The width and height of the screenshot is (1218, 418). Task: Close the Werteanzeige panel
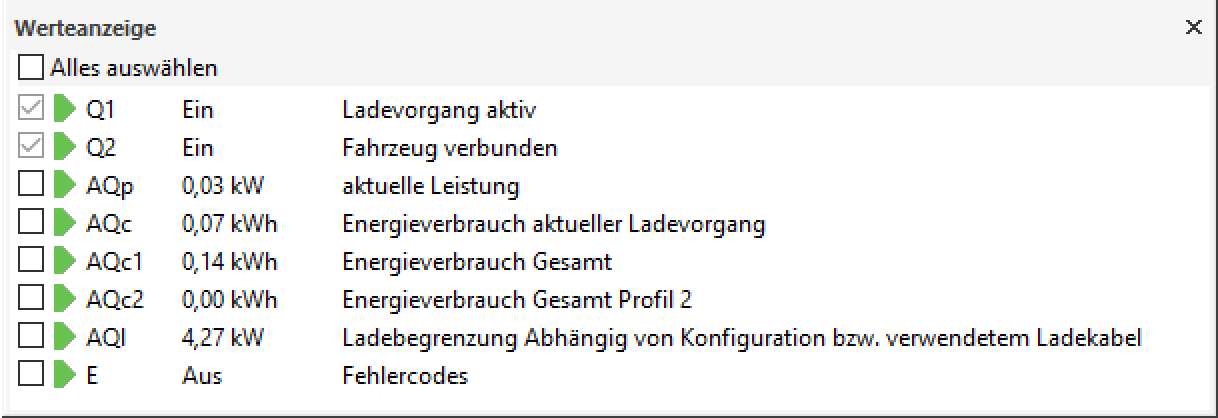point(1193,28)
